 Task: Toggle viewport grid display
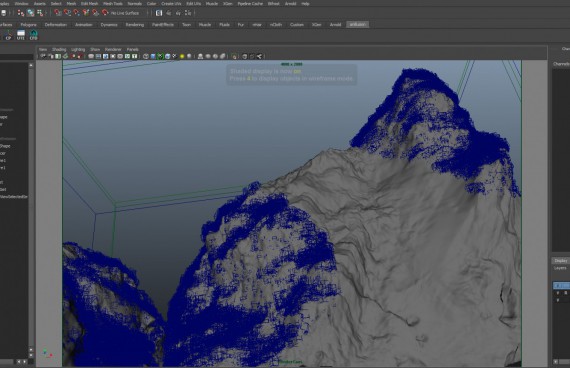click(91, 56)
